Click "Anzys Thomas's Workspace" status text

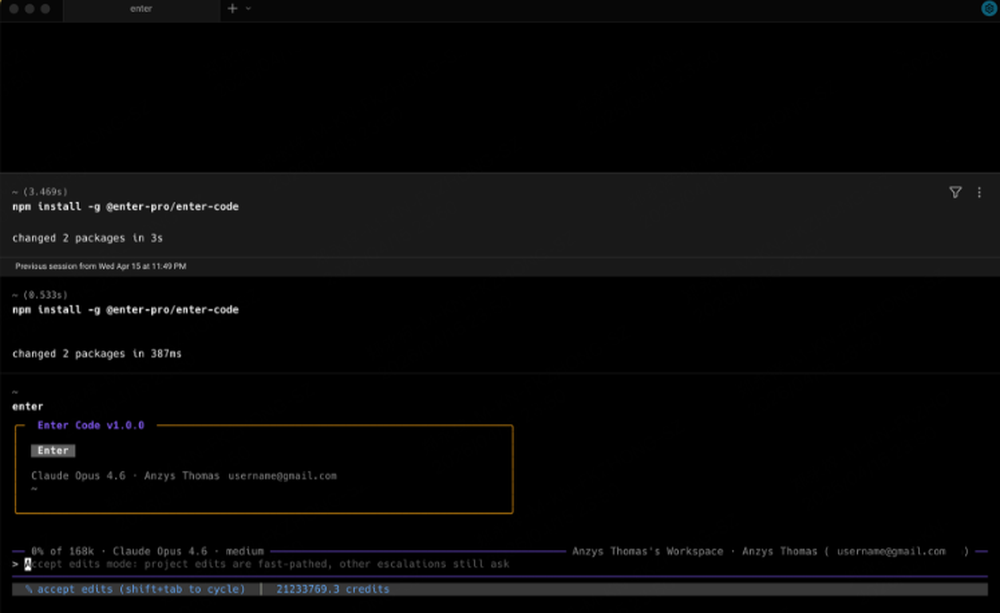tap(647, 551)
